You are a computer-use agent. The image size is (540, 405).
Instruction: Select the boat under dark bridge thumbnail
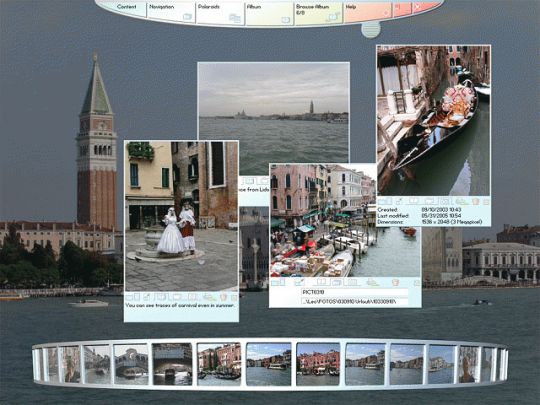(172, 364)
